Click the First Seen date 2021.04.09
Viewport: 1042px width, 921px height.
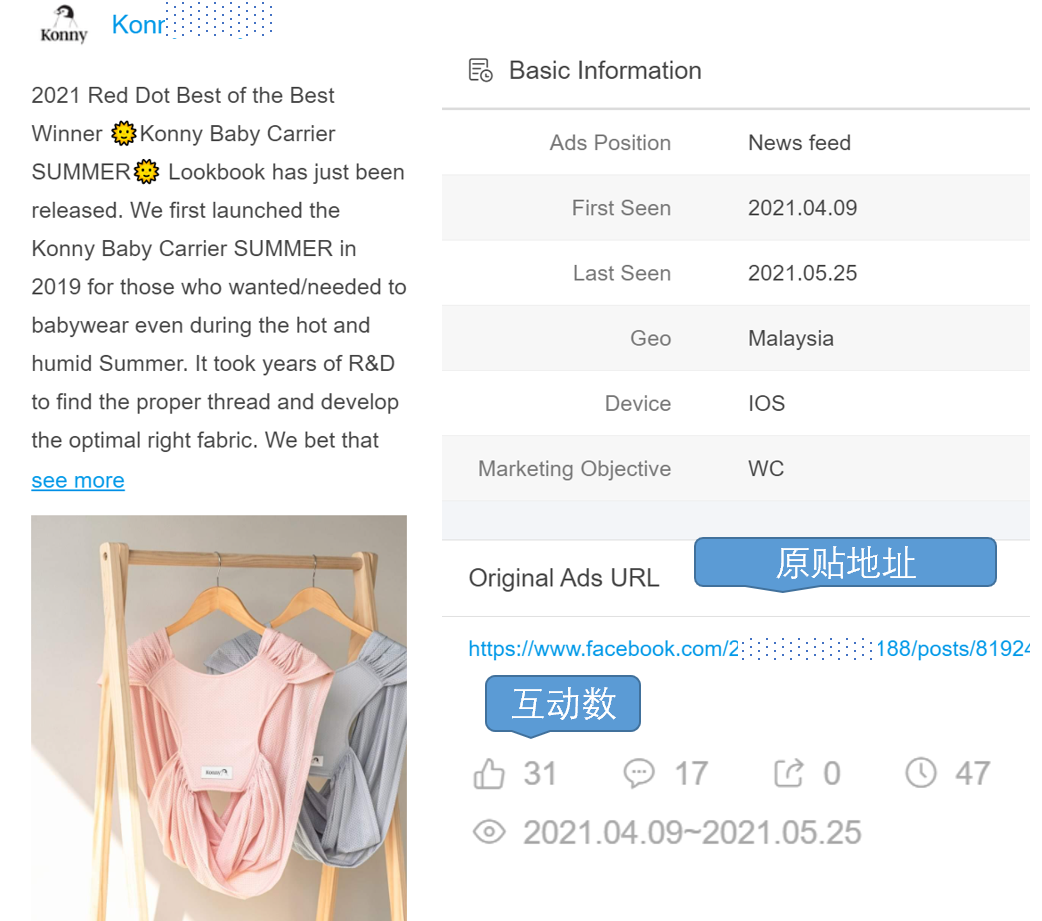pos(802,208)
